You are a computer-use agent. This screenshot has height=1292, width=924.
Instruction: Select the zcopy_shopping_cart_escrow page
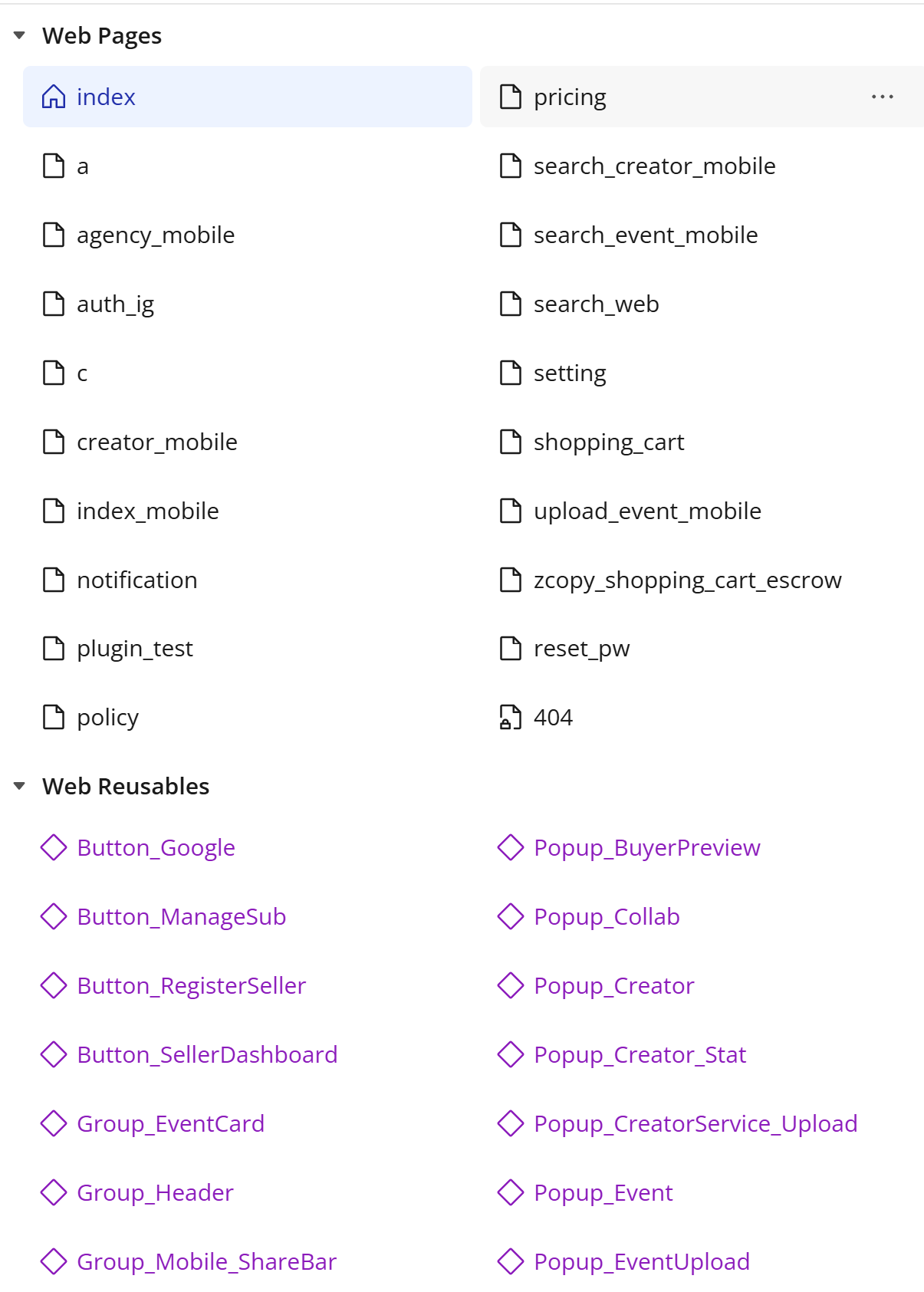687,580
